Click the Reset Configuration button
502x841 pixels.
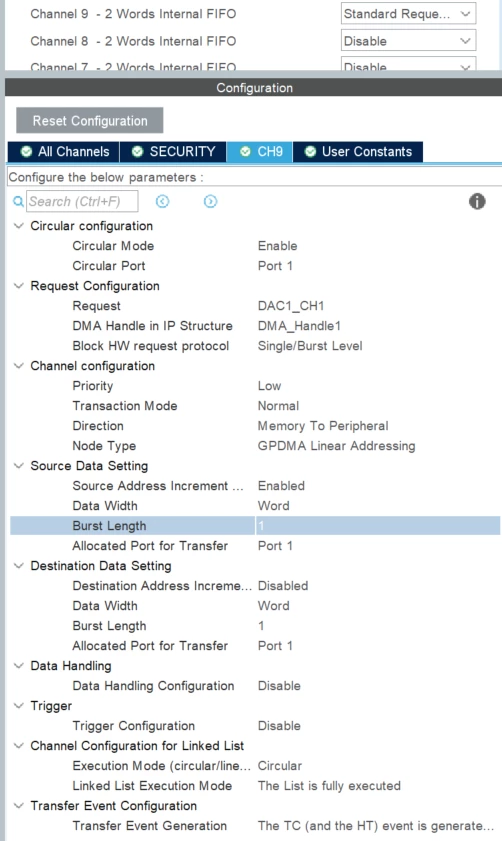point(90,121)
